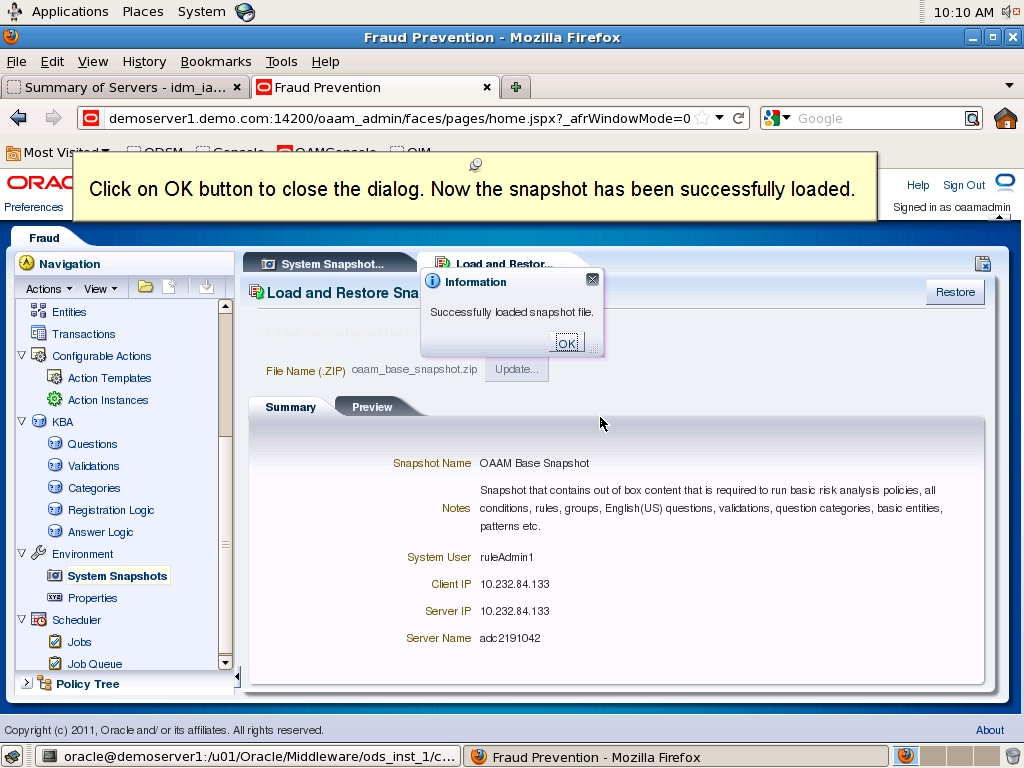Switch to the Preview tab
This screenshot has width=1024, height=768.
click(371, 407)
